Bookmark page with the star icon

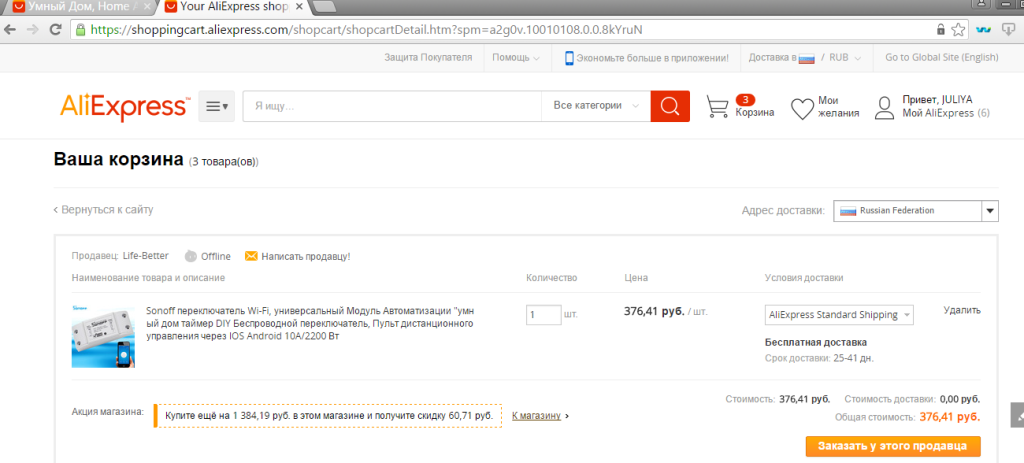point(958,29)
